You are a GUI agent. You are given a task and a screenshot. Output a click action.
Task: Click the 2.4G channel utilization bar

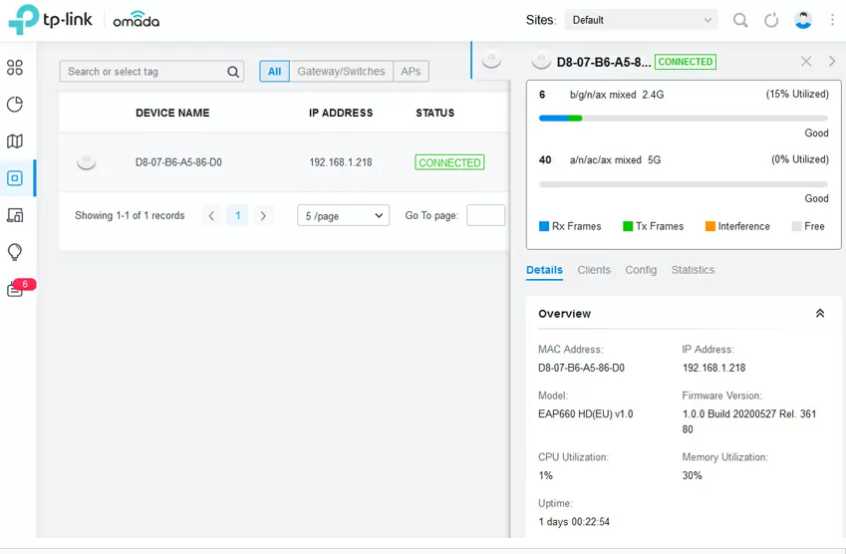pyautogui.click(x=683, y=118)
